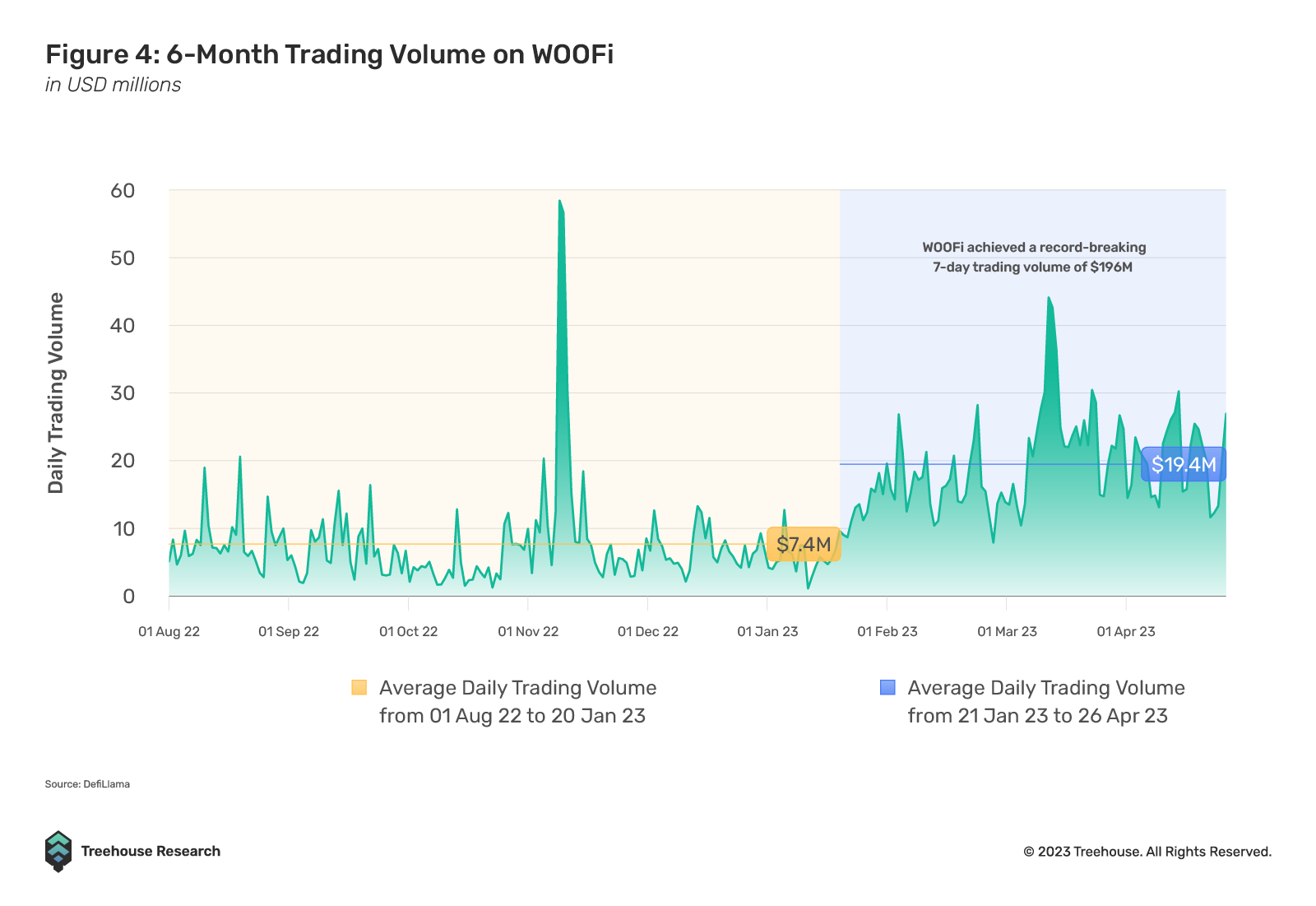
Task: Click the '01 Jan 23' axis date
Action: (x=767, y=632)
